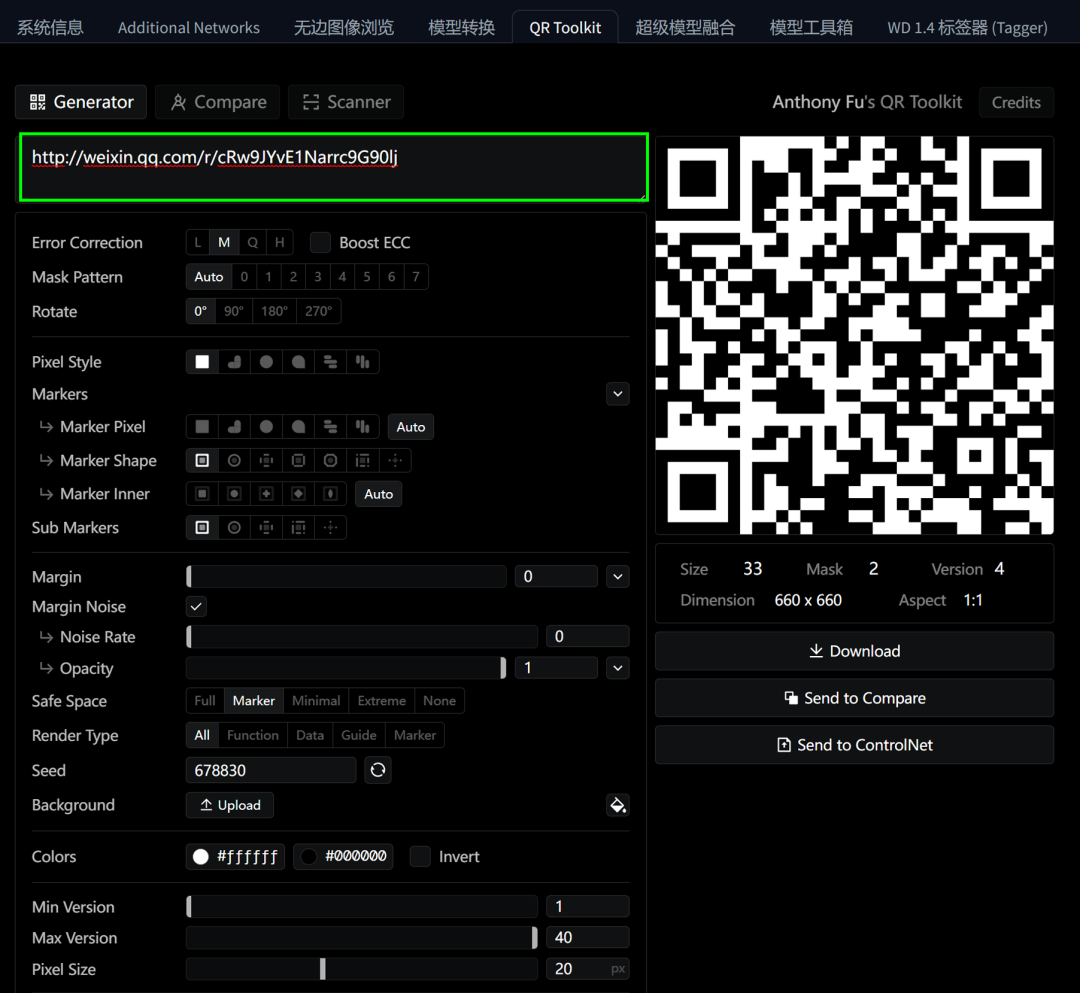Click the Opacity slider handle
1080x993 pixels.
point(503,668)
